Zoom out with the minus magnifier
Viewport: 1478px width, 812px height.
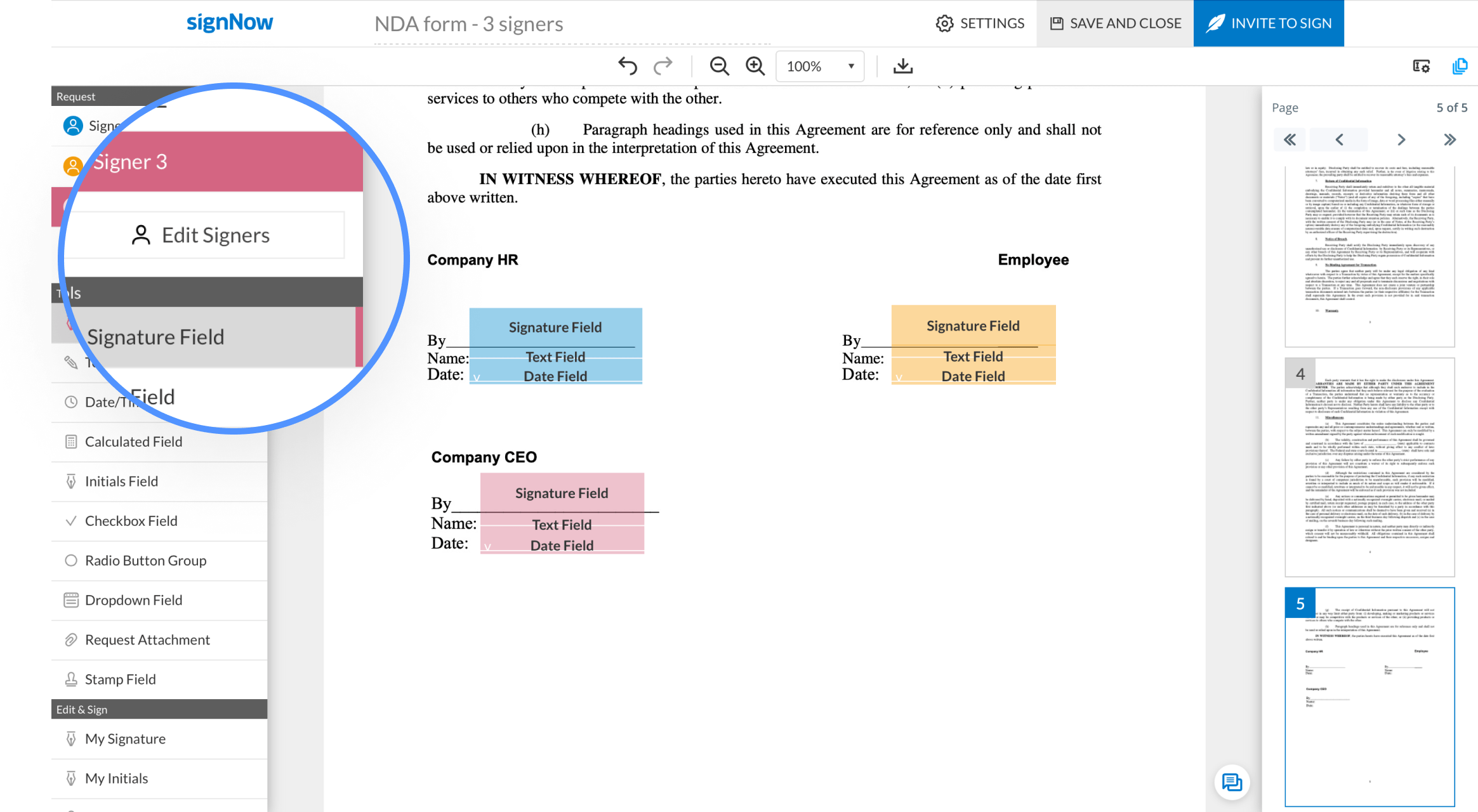[719, 66]
